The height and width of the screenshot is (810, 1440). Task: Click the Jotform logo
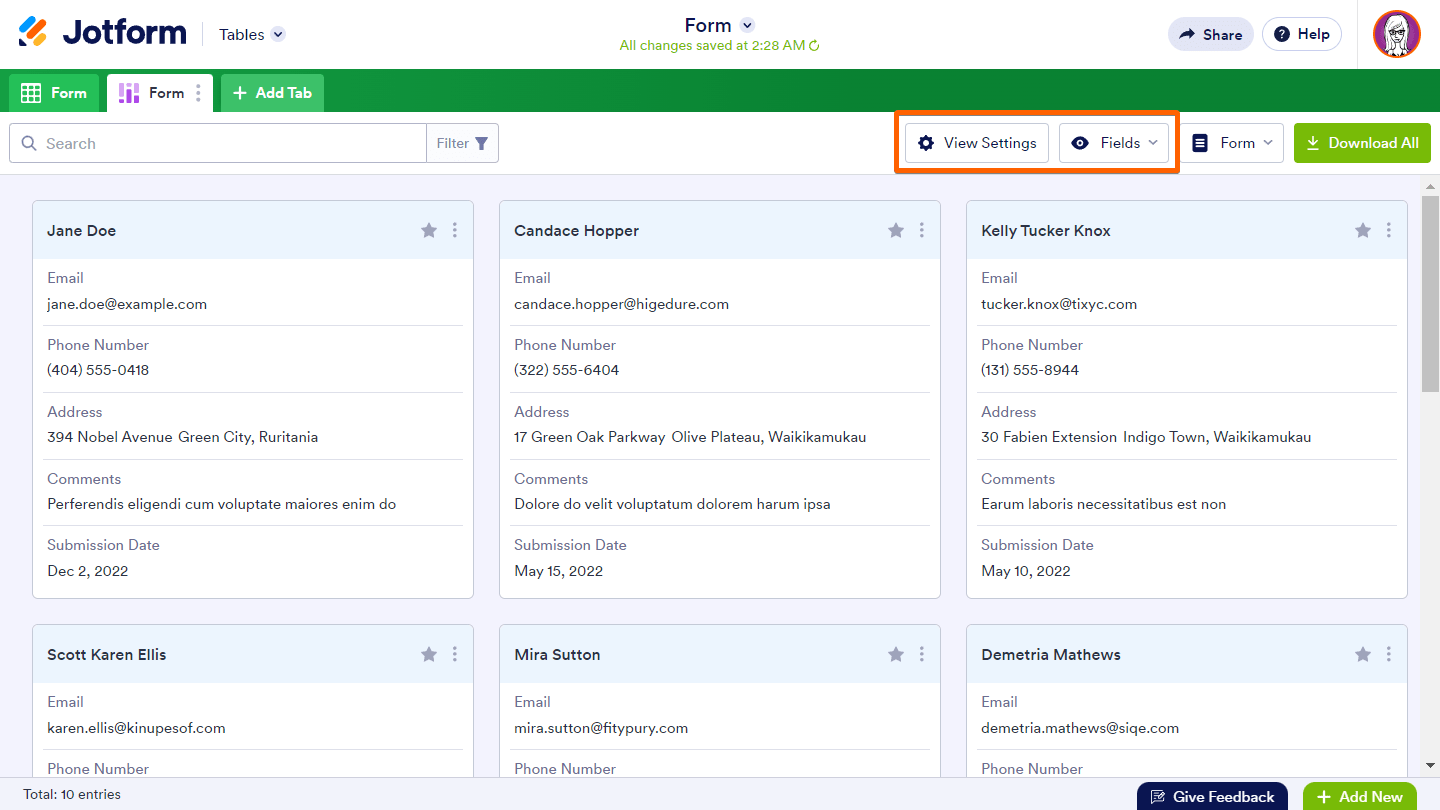point(102,33)
